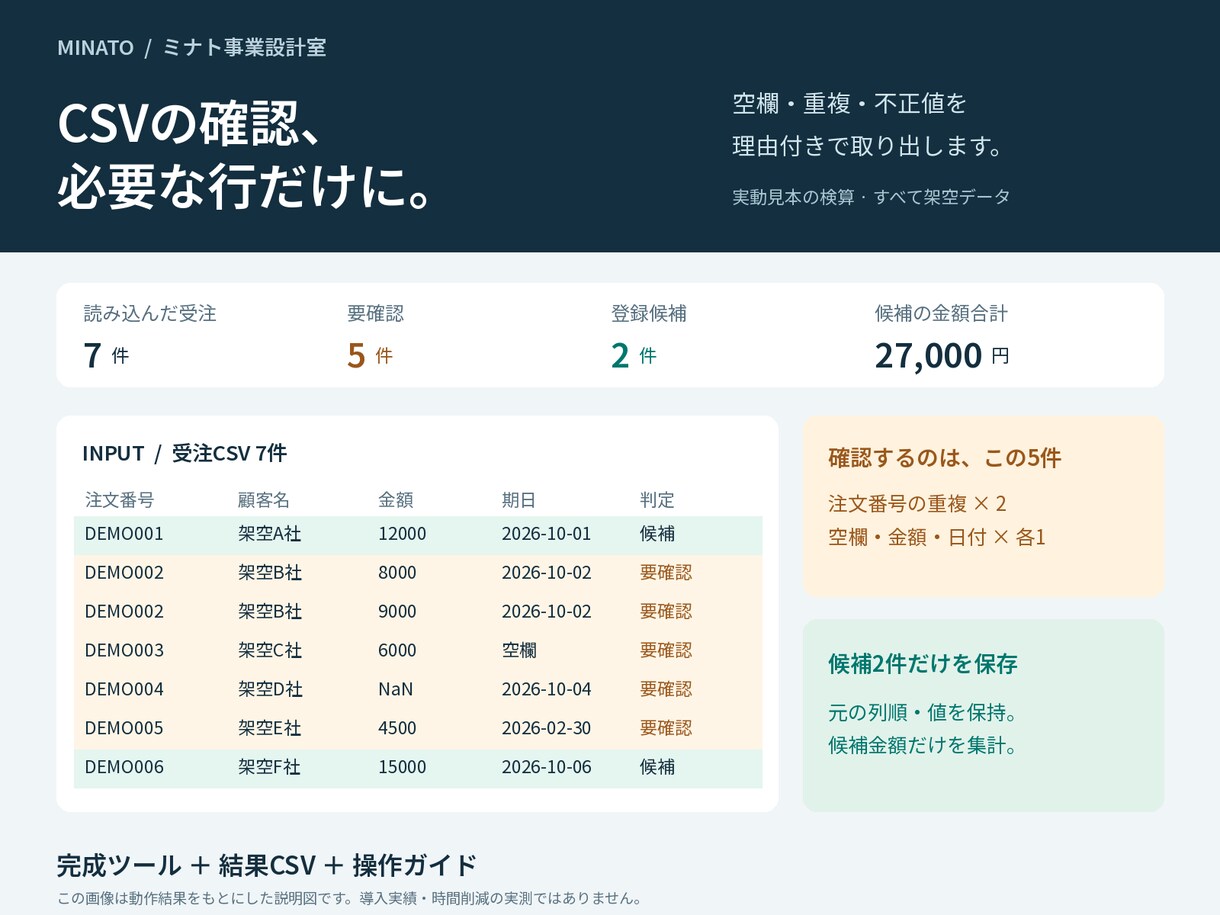Click the '7 件' loaded orders value
This screenshot has width=1220, height=915.
tap(106, 355)
